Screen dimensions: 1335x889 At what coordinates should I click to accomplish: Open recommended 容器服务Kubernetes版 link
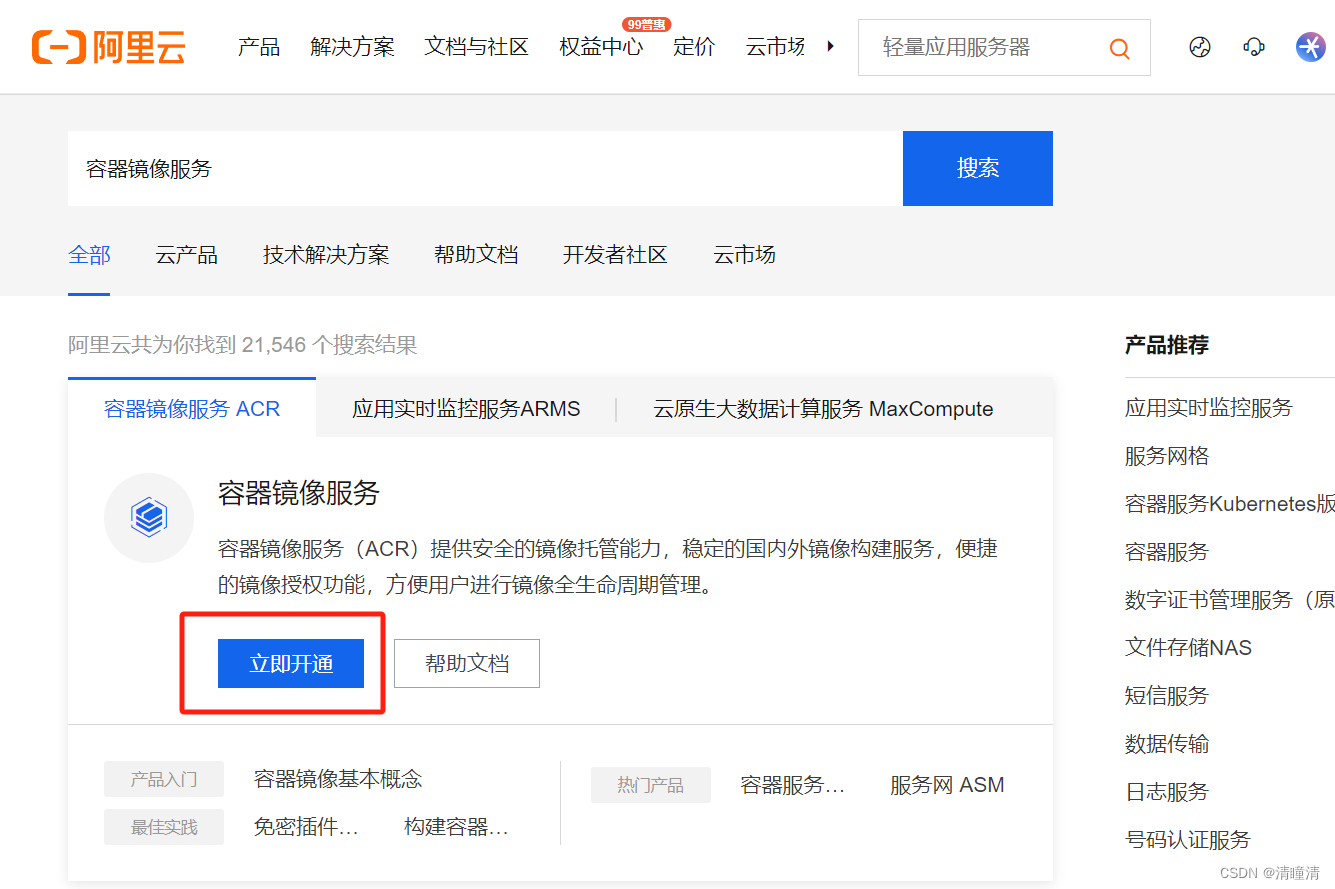(x=1230, y=504)
